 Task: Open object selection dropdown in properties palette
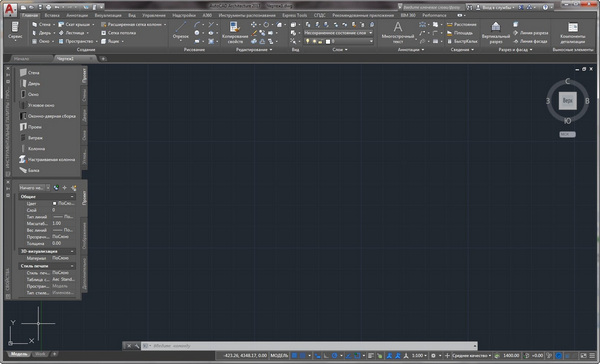pyautogui.click(x=34, y=188)
